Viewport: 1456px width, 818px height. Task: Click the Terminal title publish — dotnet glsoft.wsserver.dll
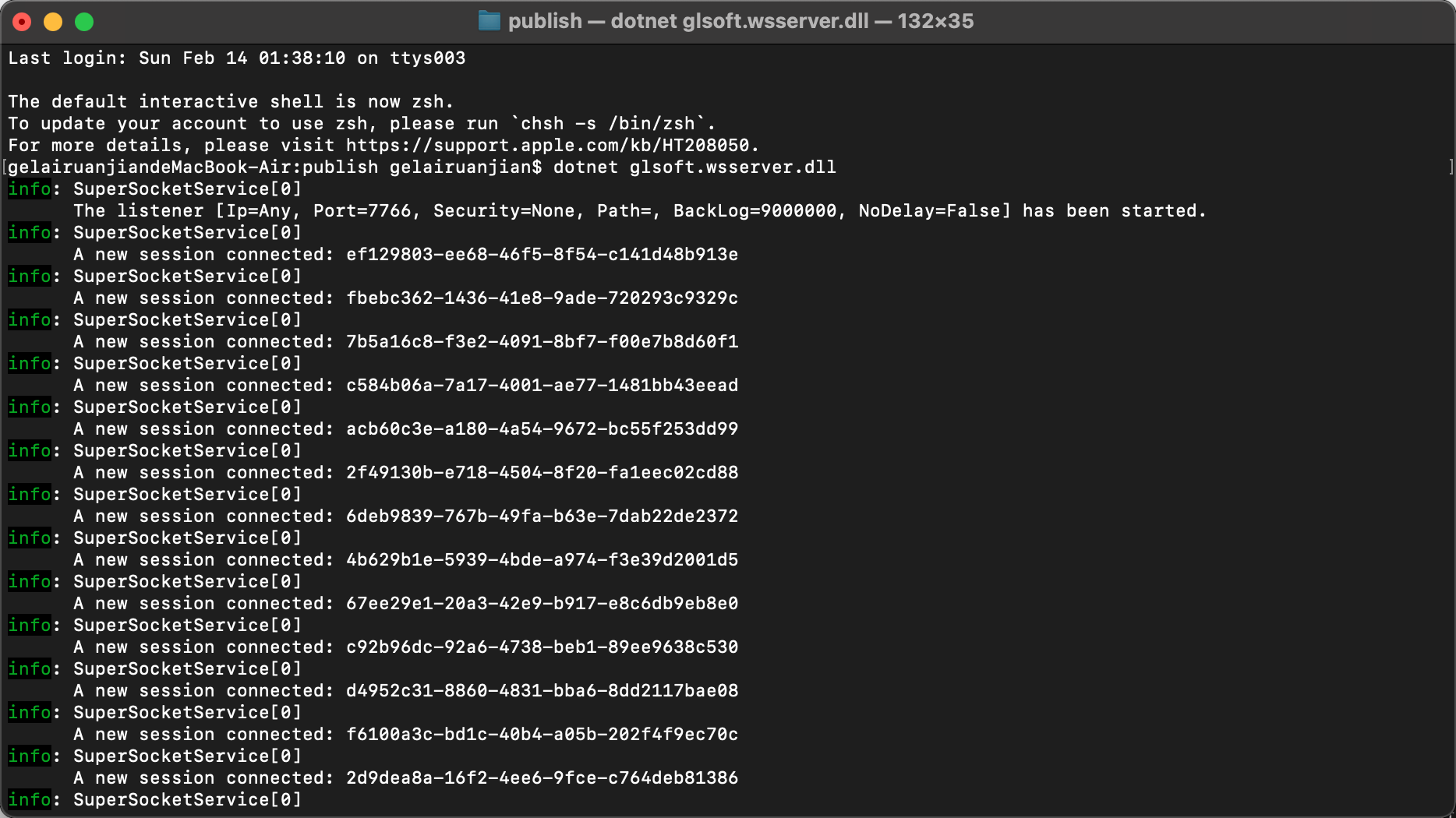pyautogui.click(x=686, y=21)
